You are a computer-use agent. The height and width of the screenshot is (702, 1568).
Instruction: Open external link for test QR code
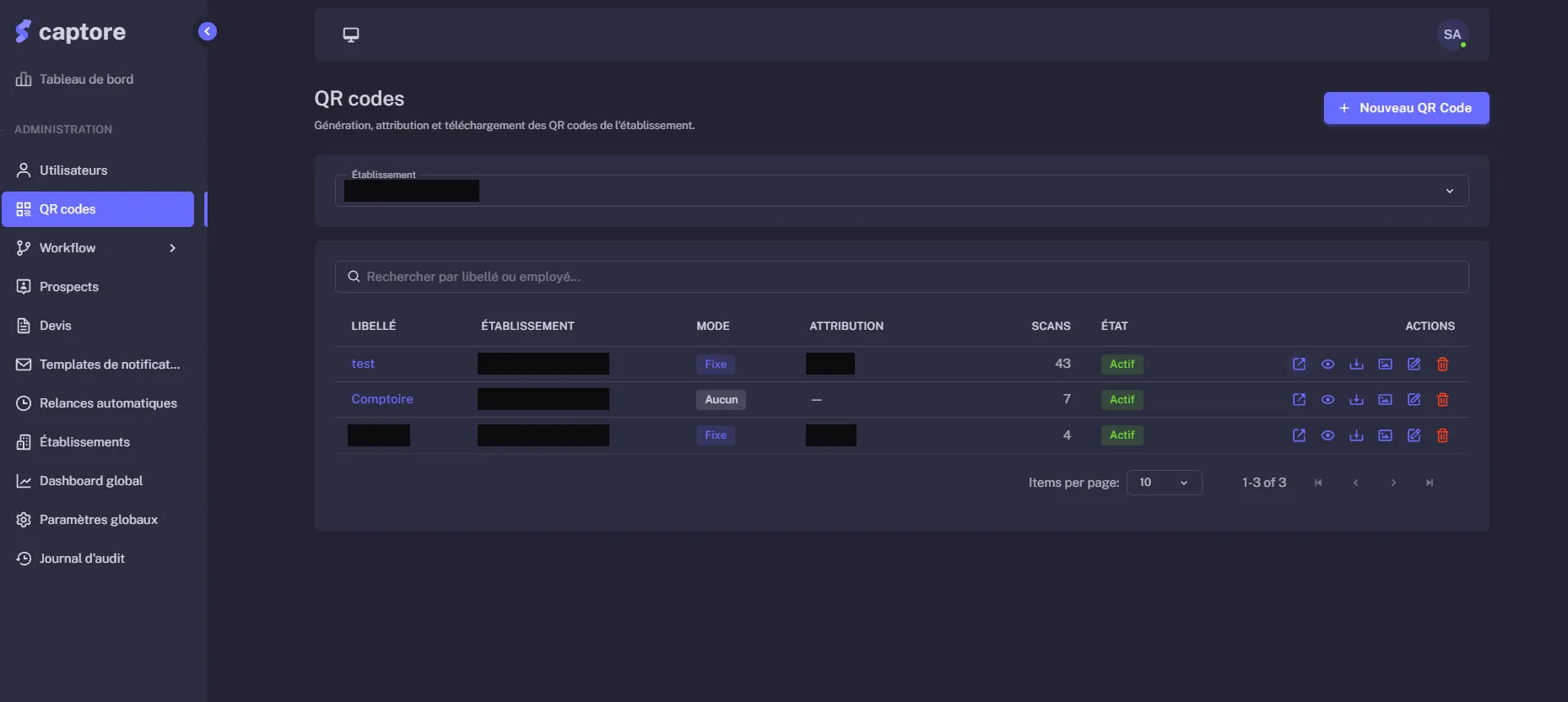pyautogui.click(x=1299, y=364)
